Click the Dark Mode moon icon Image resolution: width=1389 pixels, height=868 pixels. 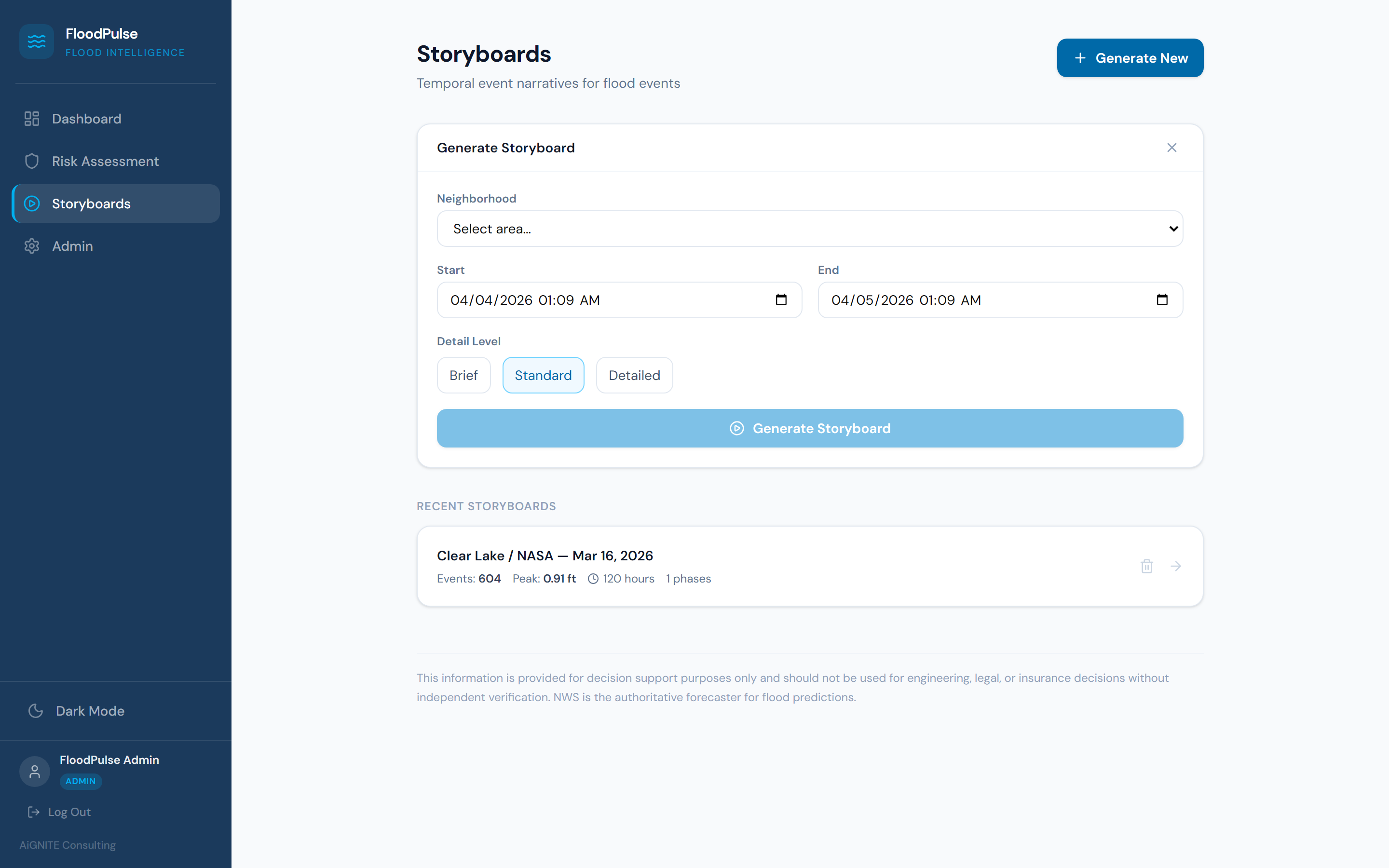(x=35, y=711)
